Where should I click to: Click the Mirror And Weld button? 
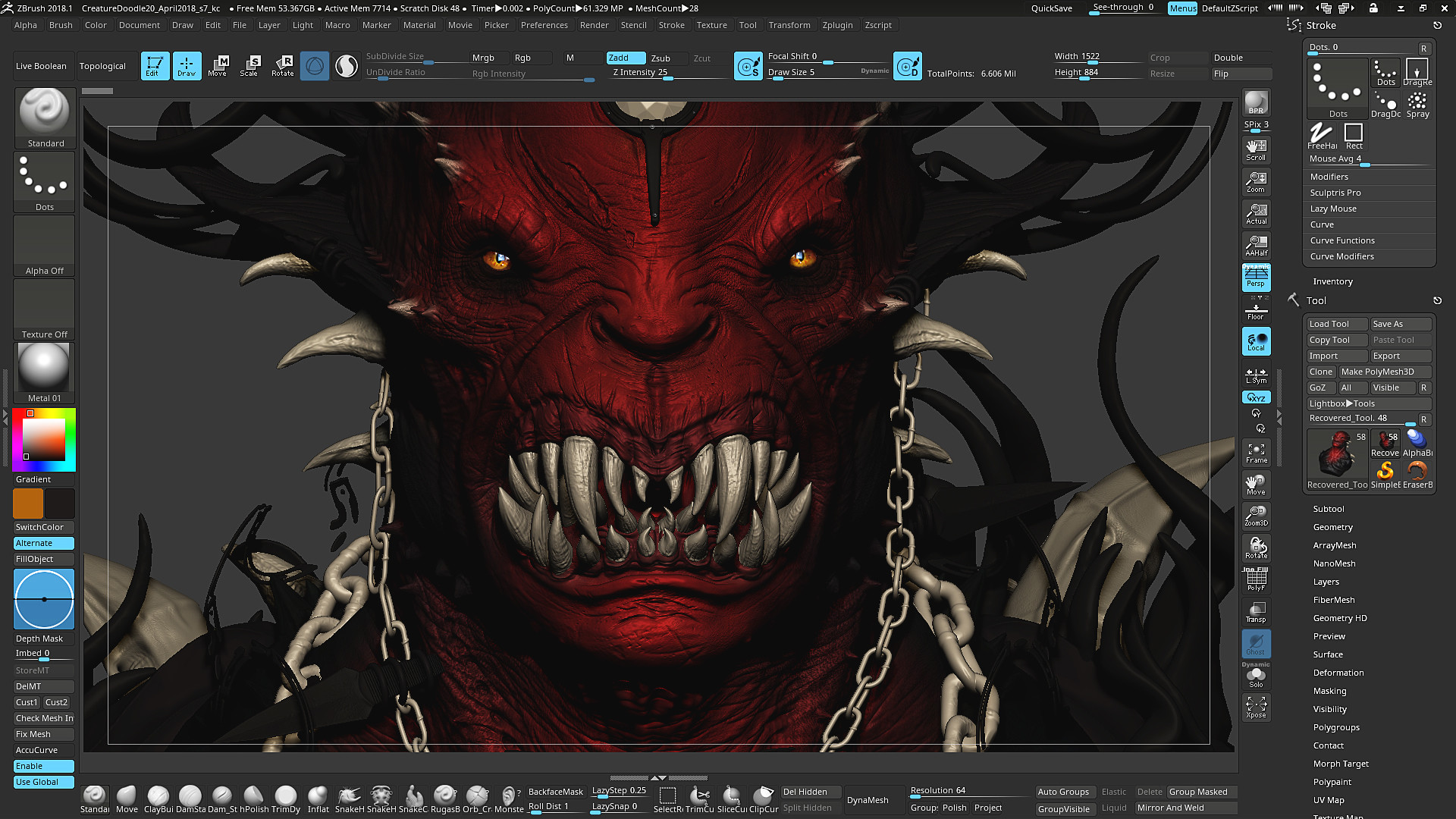click(x=1185, y=808)
